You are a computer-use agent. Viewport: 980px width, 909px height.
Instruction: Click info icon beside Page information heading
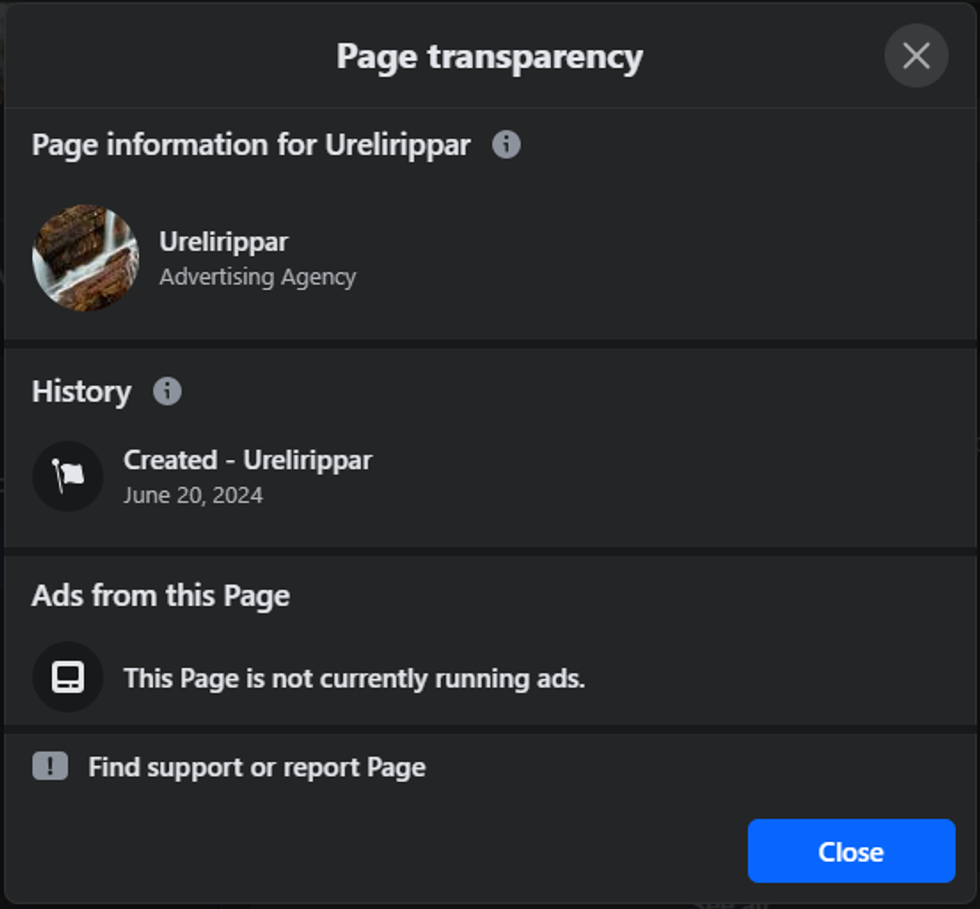(506, 145)
